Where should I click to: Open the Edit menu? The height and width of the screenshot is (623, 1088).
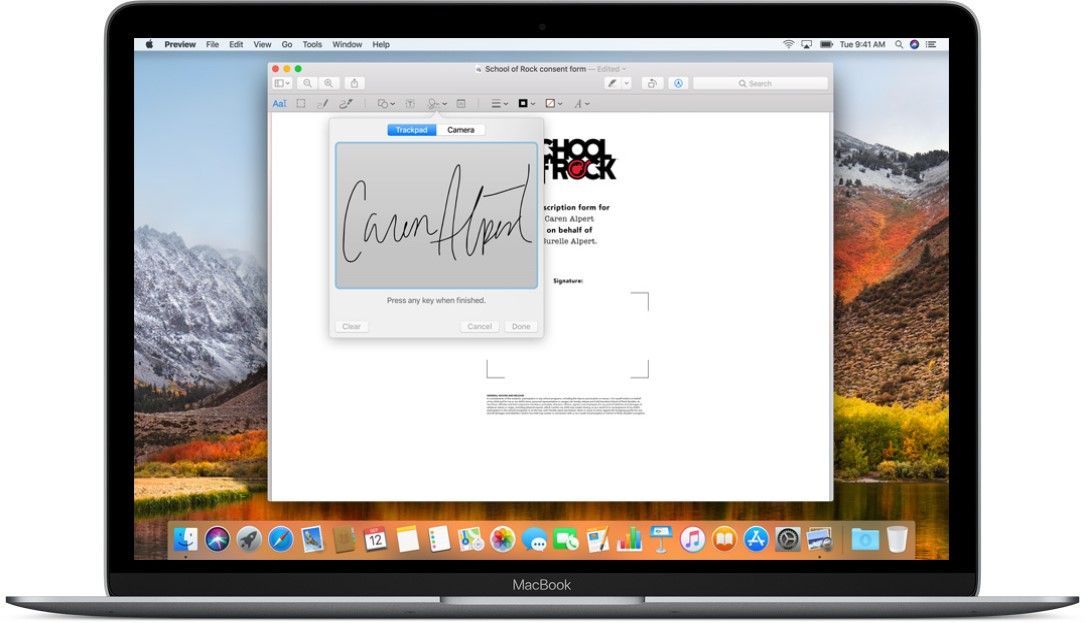pyautogui.click(x=236, y=44)
